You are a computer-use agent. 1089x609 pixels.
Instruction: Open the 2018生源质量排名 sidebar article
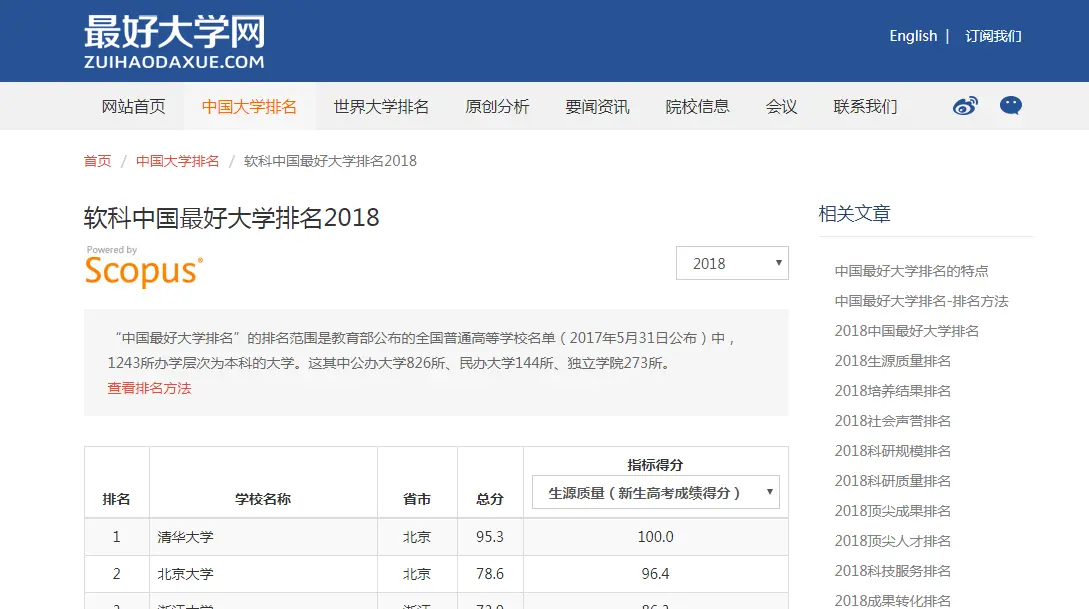[890, 361]
